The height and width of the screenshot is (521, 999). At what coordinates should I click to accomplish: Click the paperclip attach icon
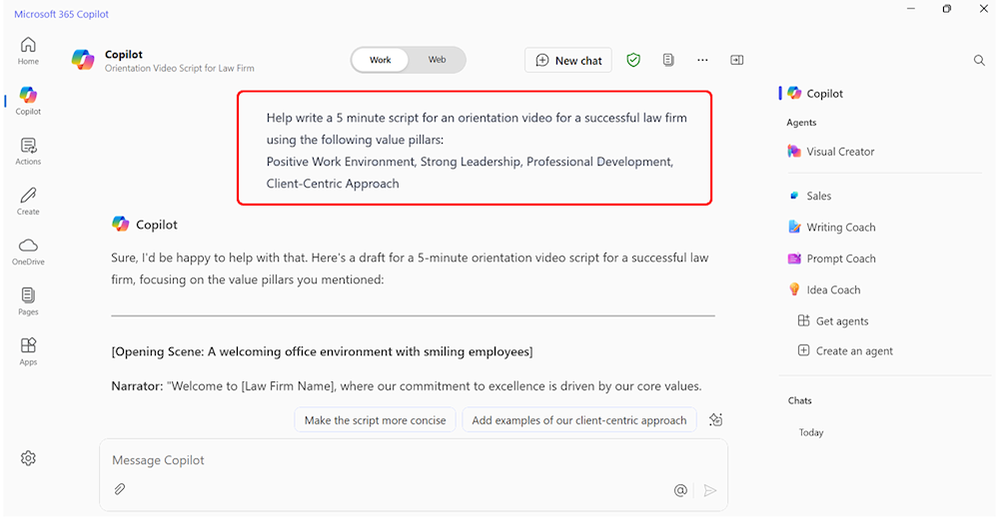click(x=120, y=489)
